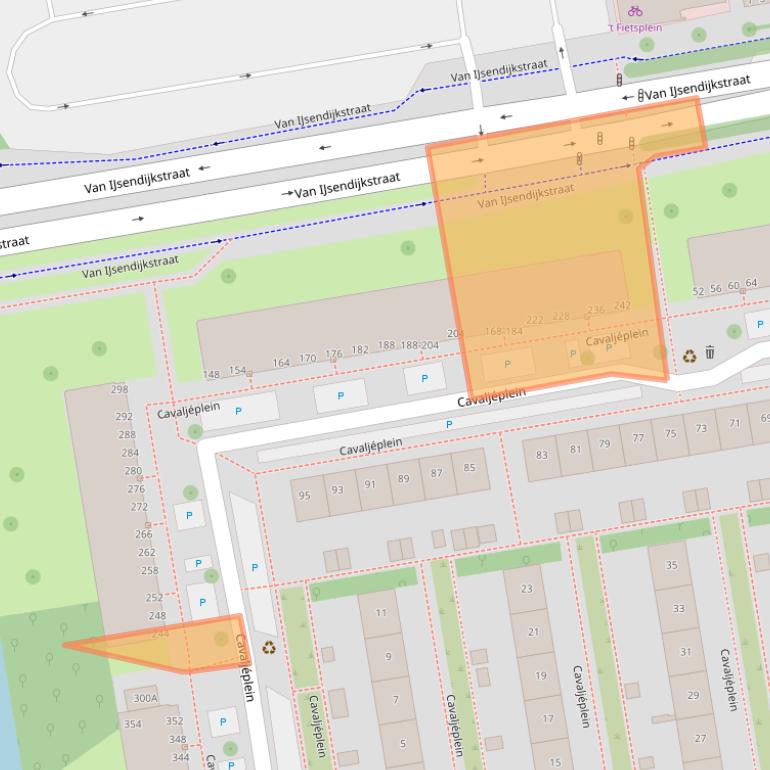
Task: Click parking icon on the Cavaljéplein road strip
Action: pyautogui.click(x=448, y=425)
